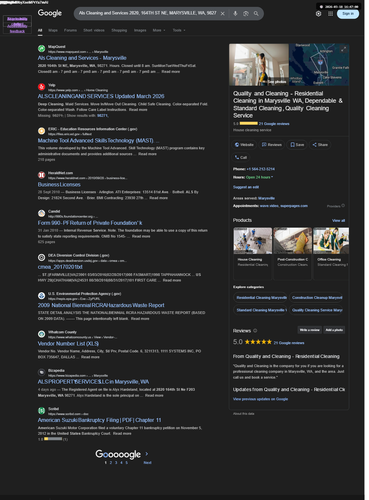369x500 pixels.
Task: Start voice search with the microphone icon
Action: pyautogui.click(x=235, y=14)
